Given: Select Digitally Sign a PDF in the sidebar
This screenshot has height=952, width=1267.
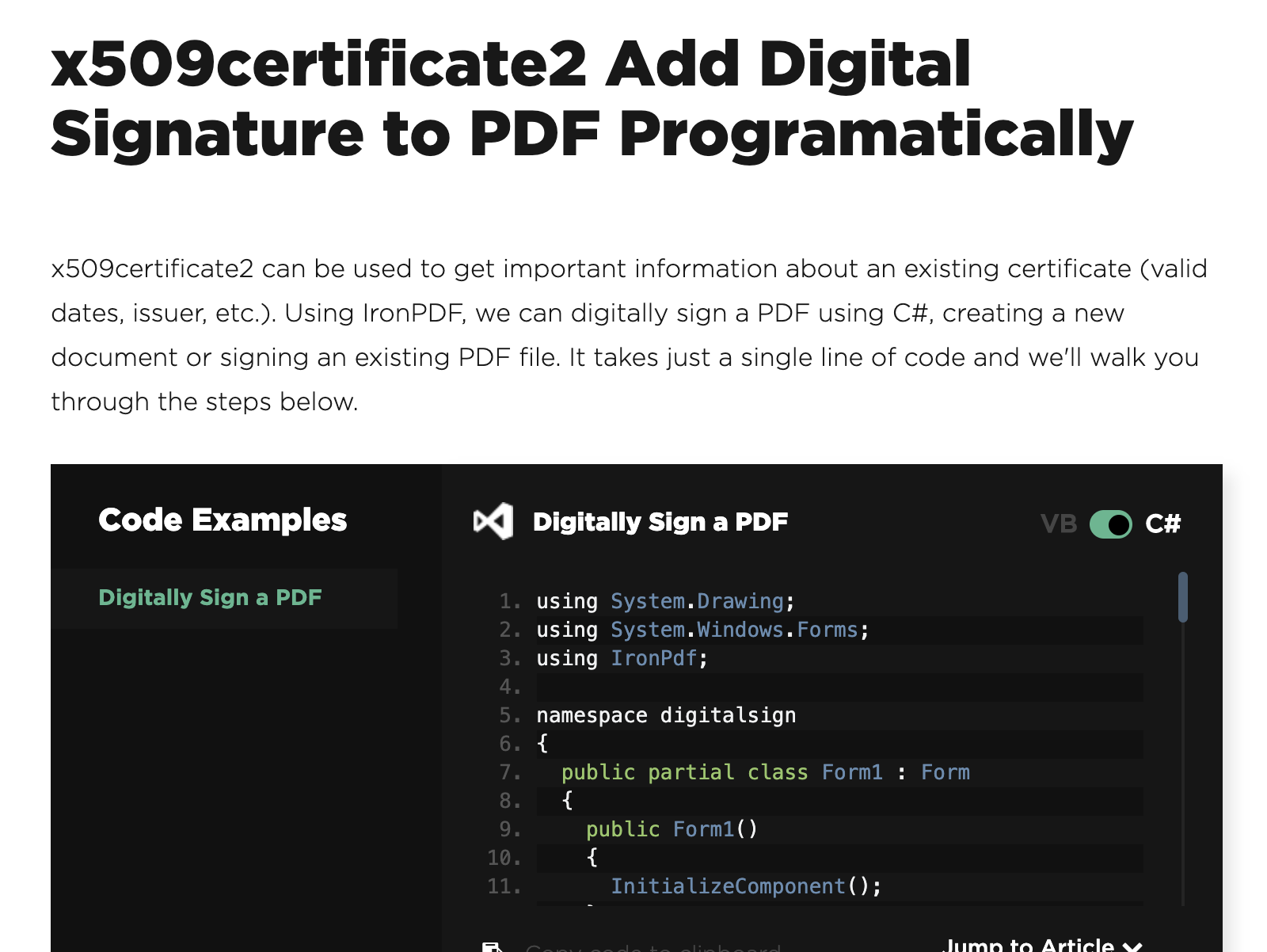Looking at the screenshot, I should click(210, 598).
